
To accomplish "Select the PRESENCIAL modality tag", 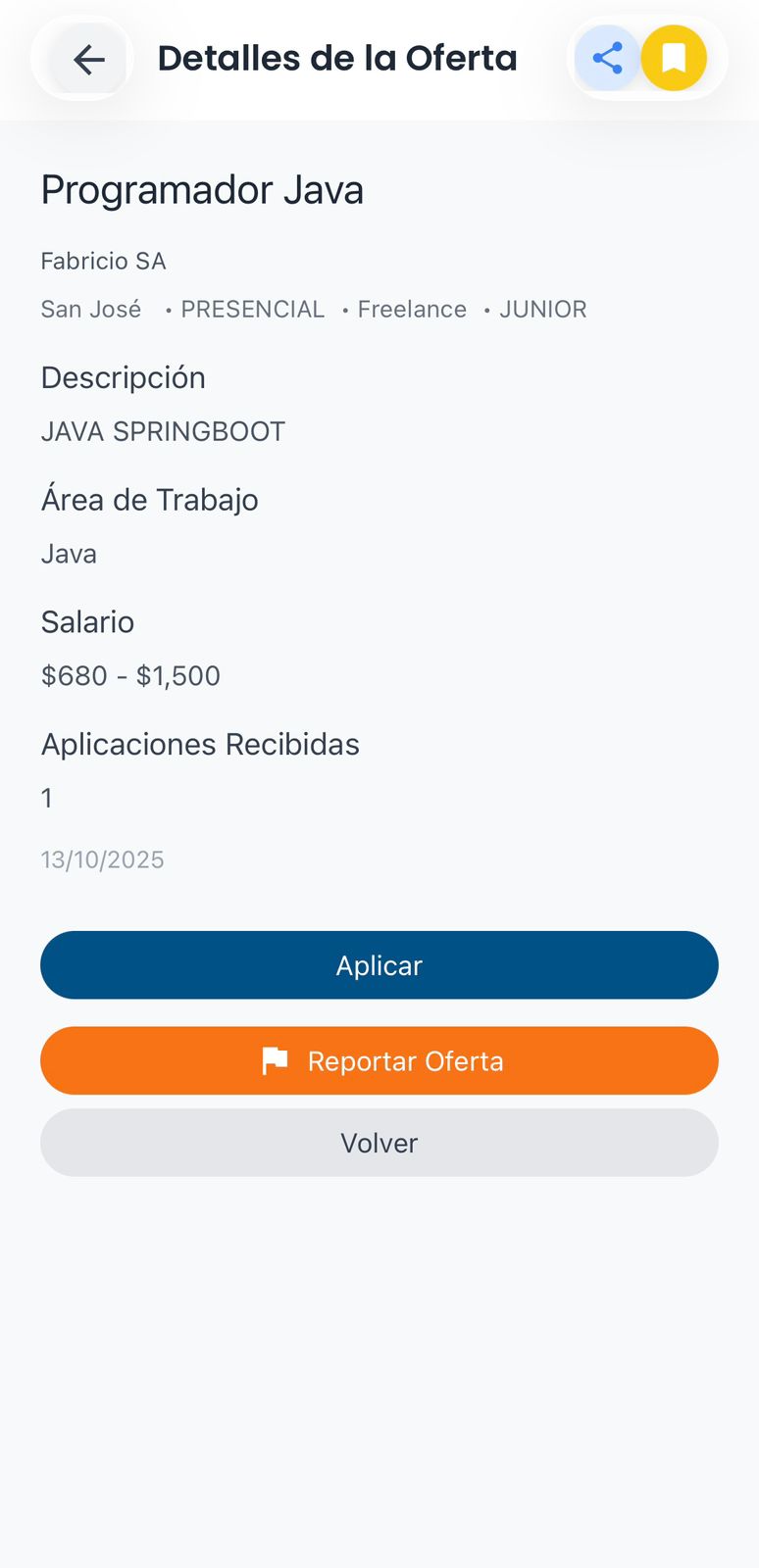I will [x=252, y=310].
